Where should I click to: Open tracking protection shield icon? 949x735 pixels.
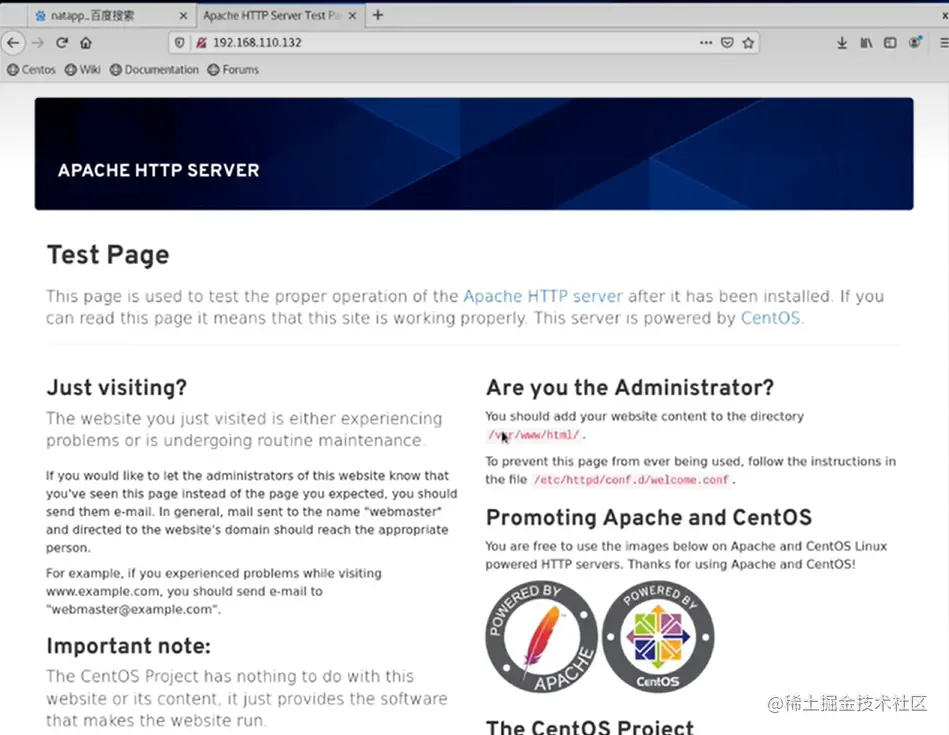tap(180, 42)
